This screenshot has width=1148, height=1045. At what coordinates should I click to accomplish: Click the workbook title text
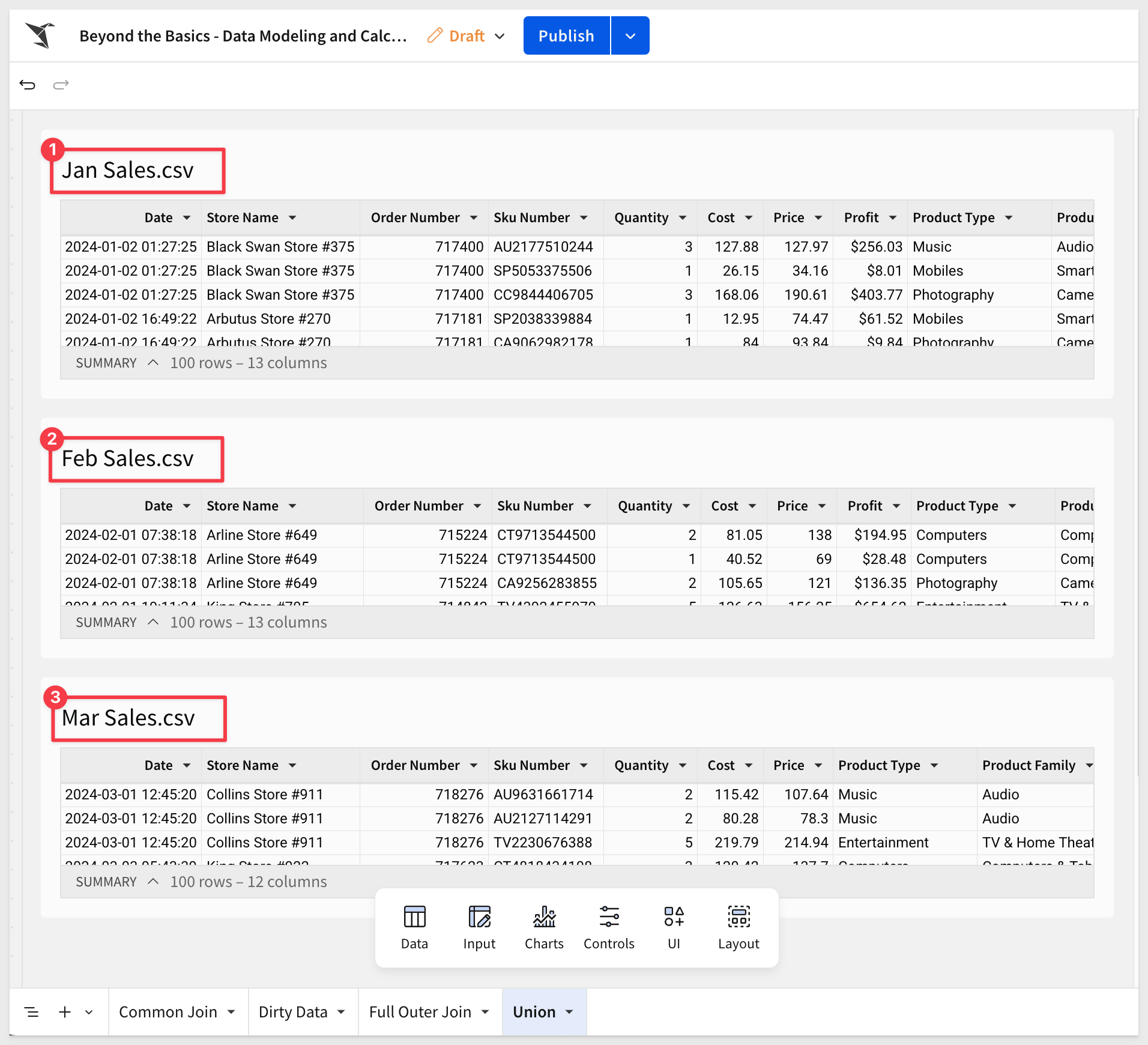[x=243, y=36]
